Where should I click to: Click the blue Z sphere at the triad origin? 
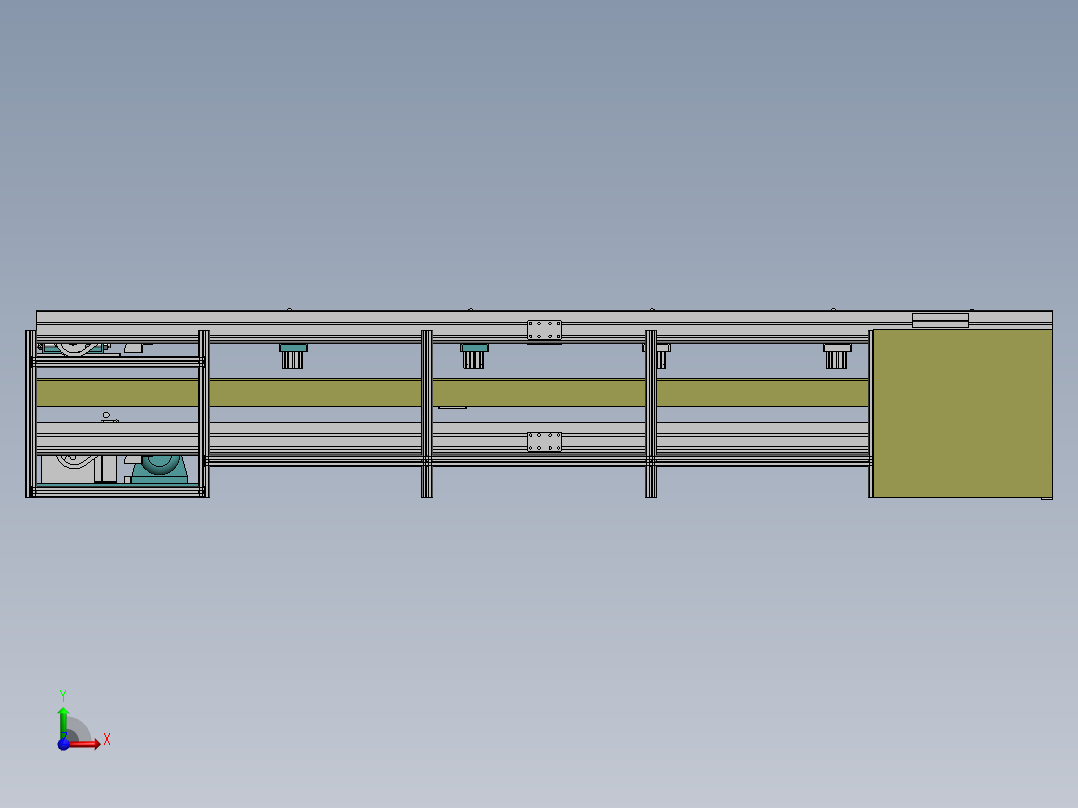[x=63, y=744]
